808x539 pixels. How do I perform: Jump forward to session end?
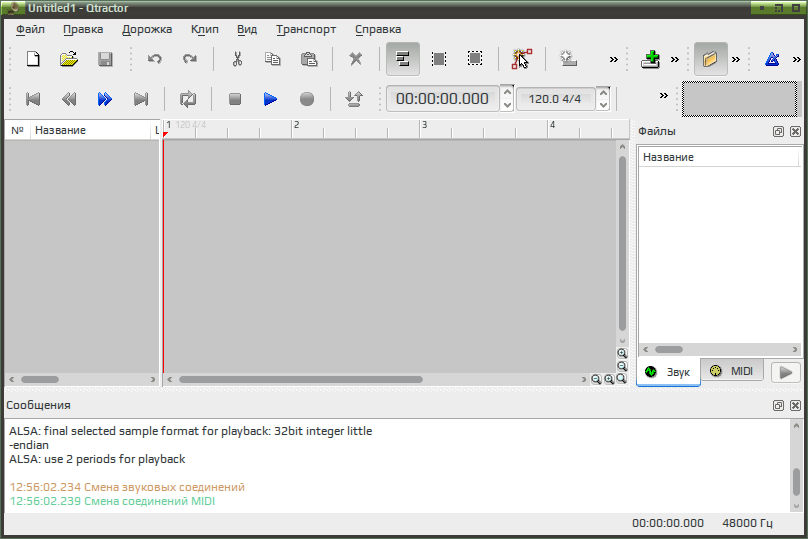point(141,99)
